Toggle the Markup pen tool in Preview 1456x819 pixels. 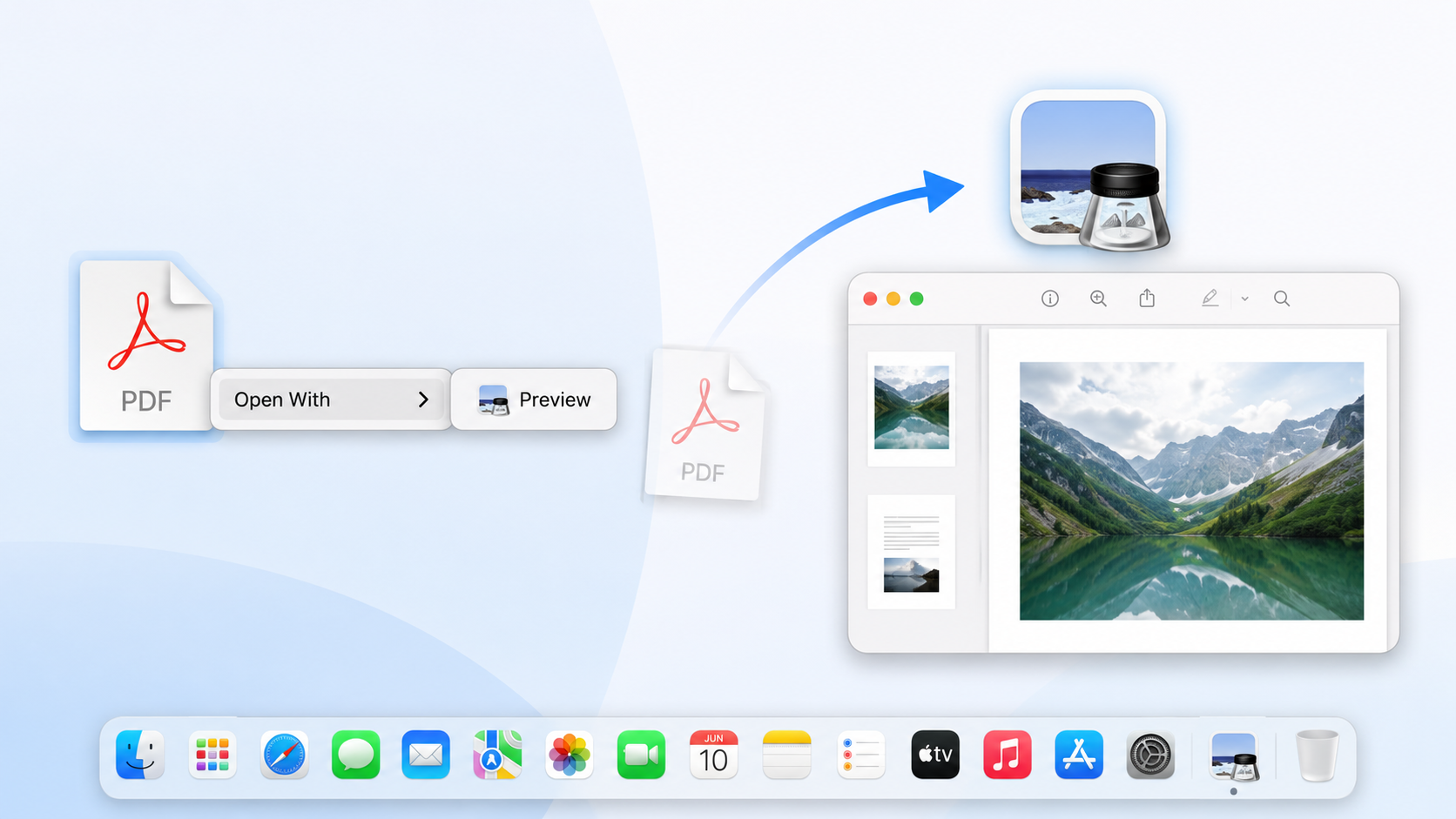[x=1210, y=299]
